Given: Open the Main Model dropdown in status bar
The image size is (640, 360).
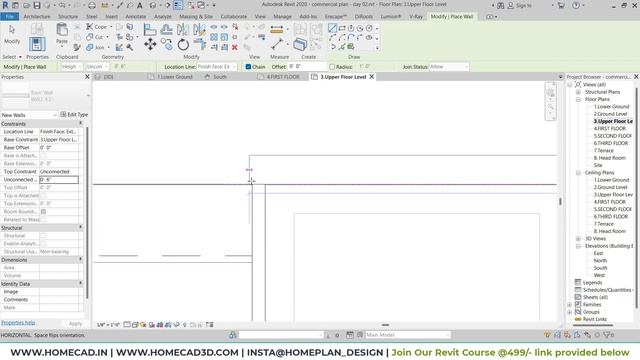Looking at the screenshot, I should (x=407, y=335).
